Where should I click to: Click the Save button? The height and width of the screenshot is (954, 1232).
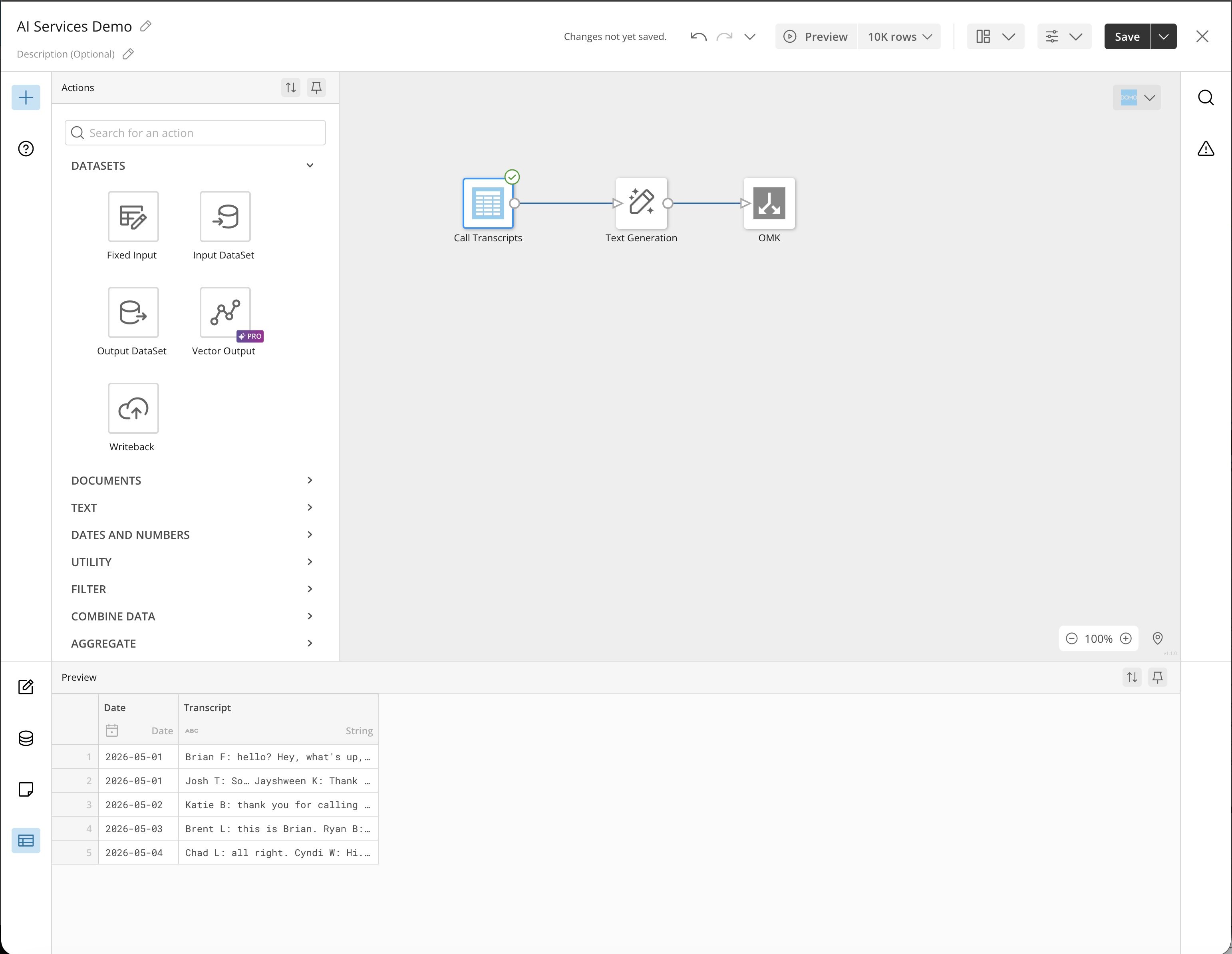coord(1127,37)
